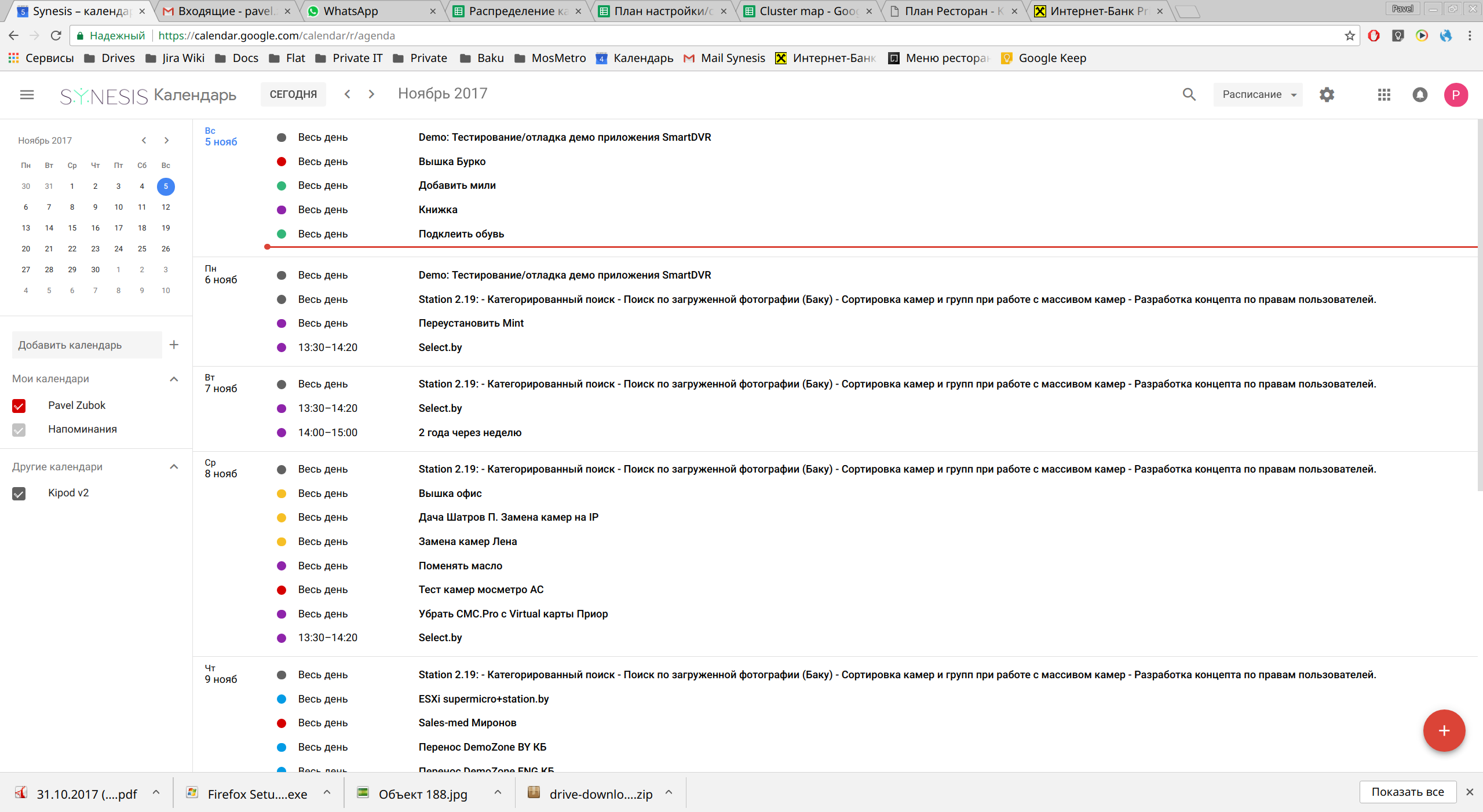Go to next period in header
1483x812 pixels.
click(x=371, y=94)
